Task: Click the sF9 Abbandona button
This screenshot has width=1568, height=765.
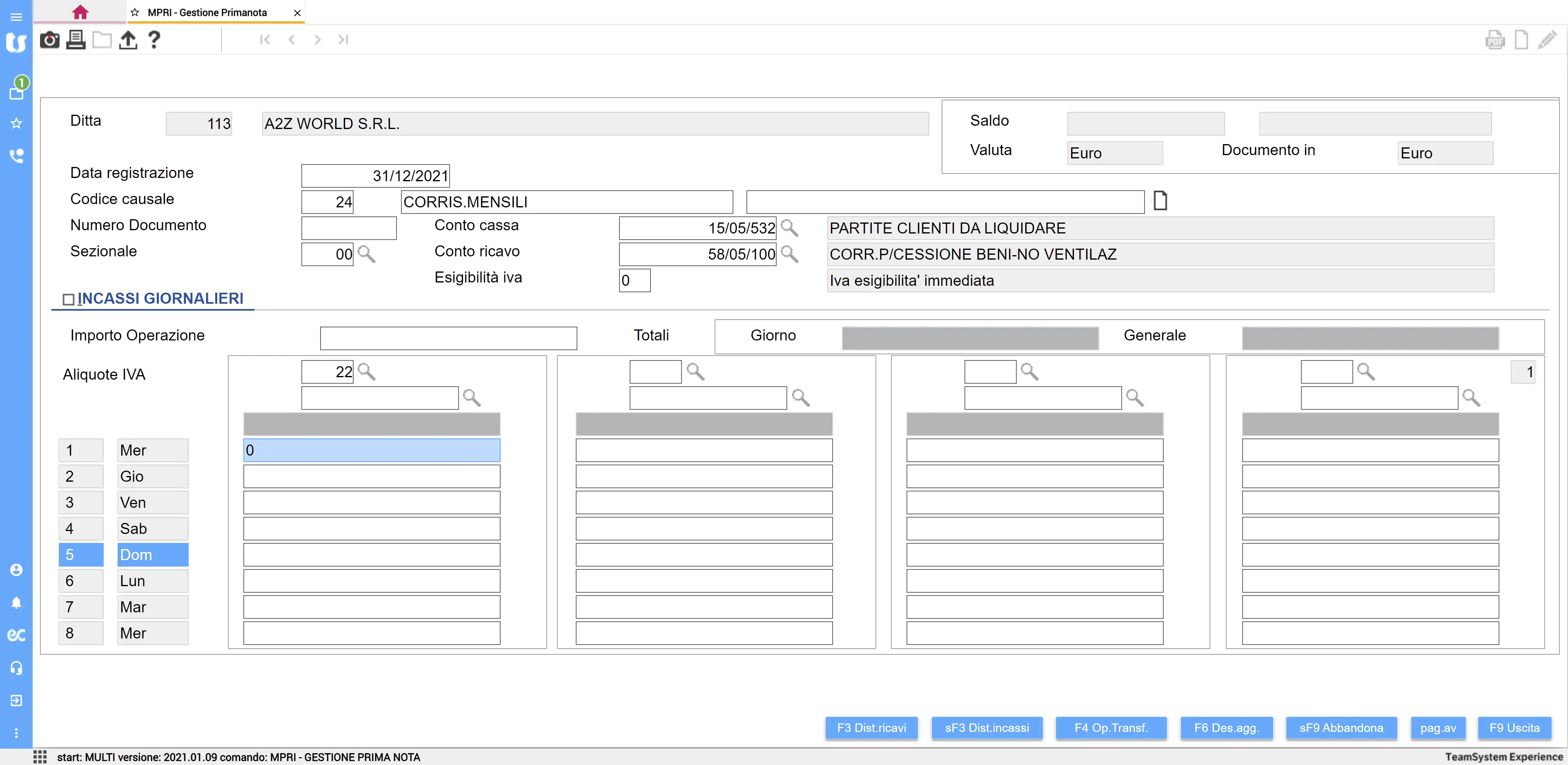Action: click(x=1340, y=727)
